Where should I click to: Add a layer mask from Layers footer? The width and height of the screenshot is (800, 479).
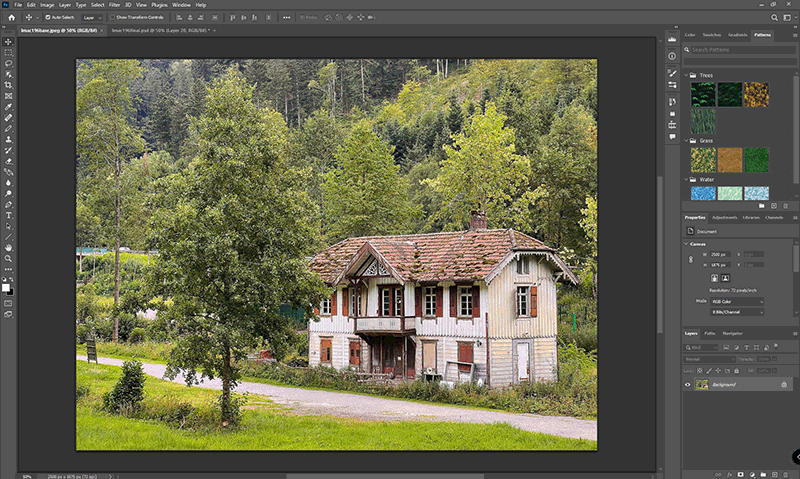[740, 474]
